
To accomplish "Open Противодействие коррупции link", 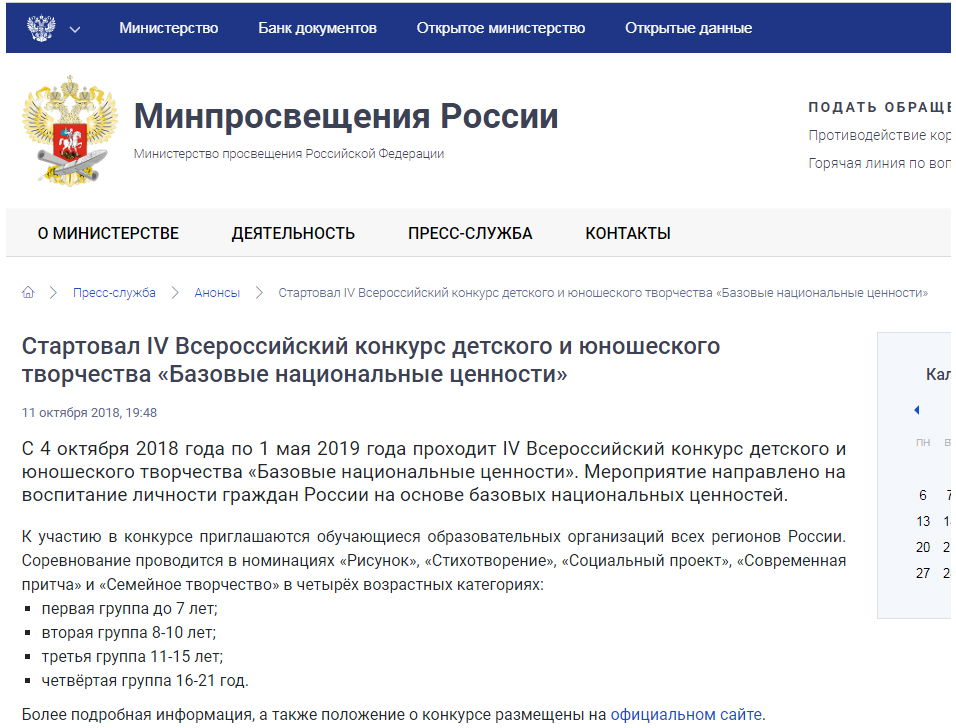I will 879,135.
